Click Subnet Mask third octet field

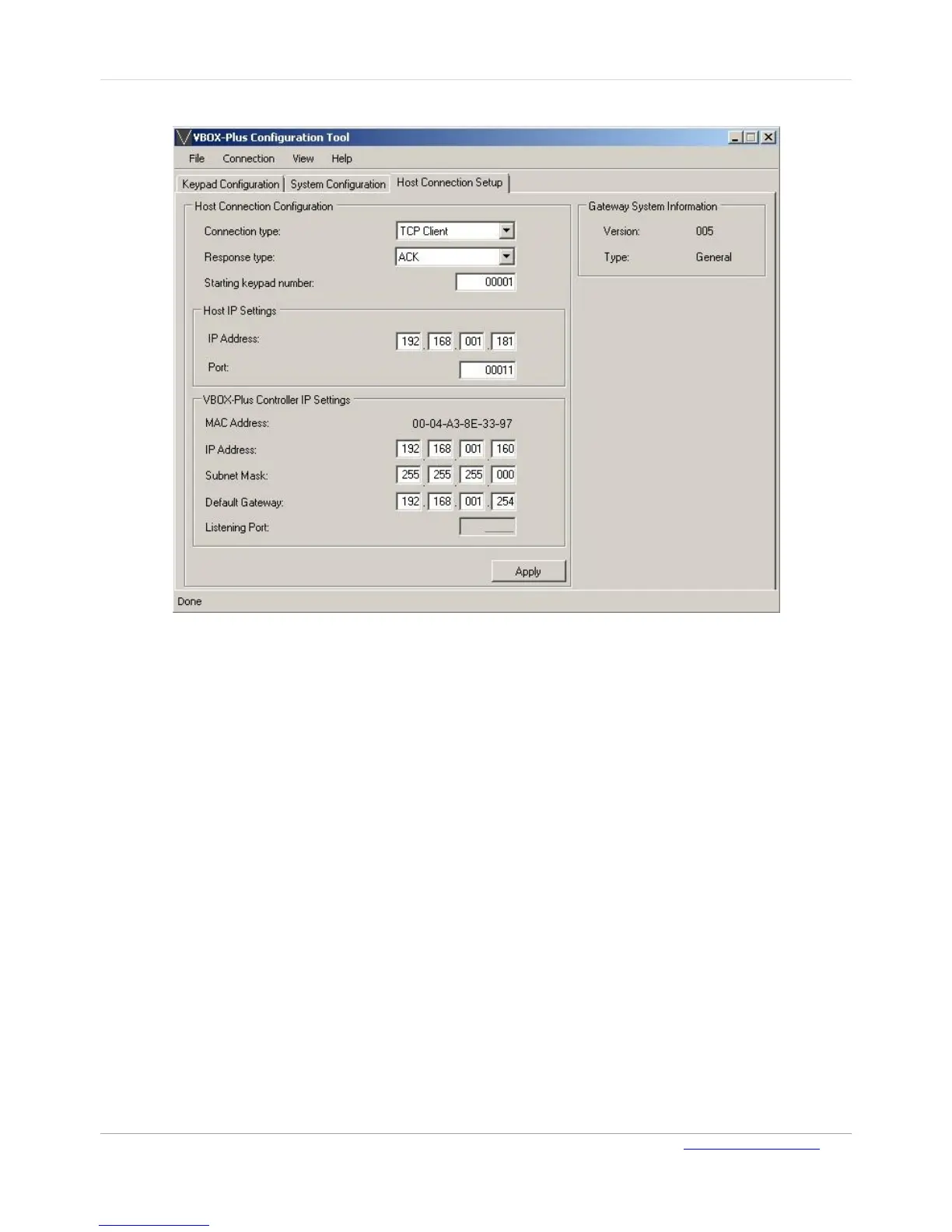[x=472, y=474]
